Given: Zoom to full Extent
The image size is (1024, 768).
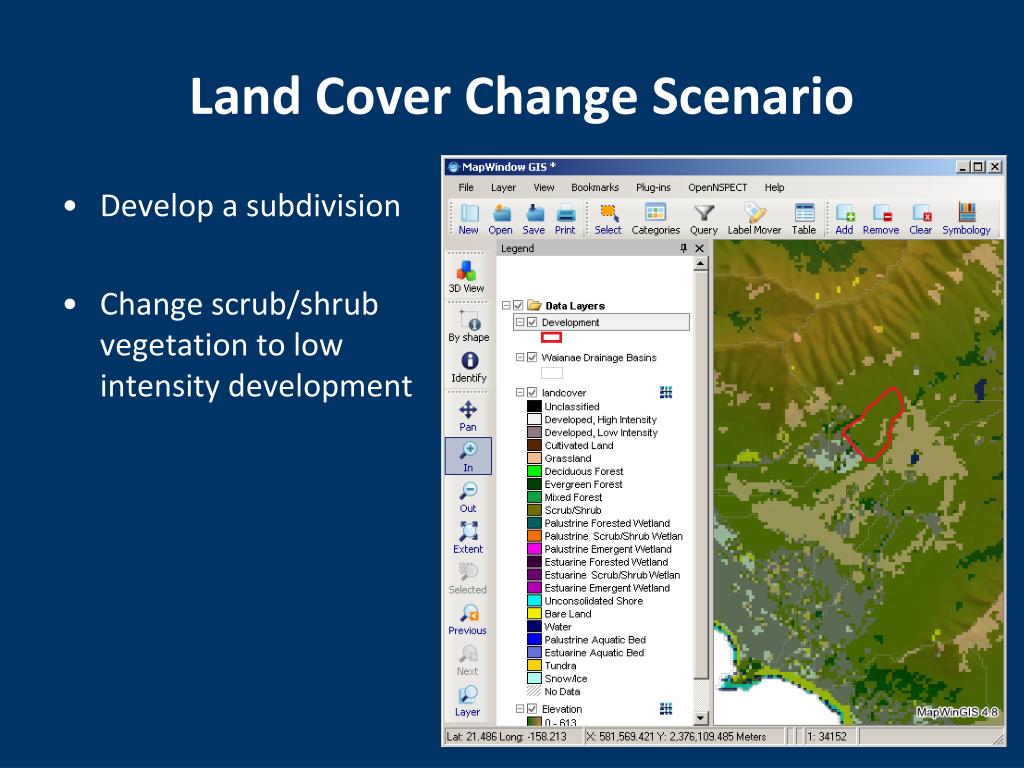Looking at the screenshot, I should point(468,537).
